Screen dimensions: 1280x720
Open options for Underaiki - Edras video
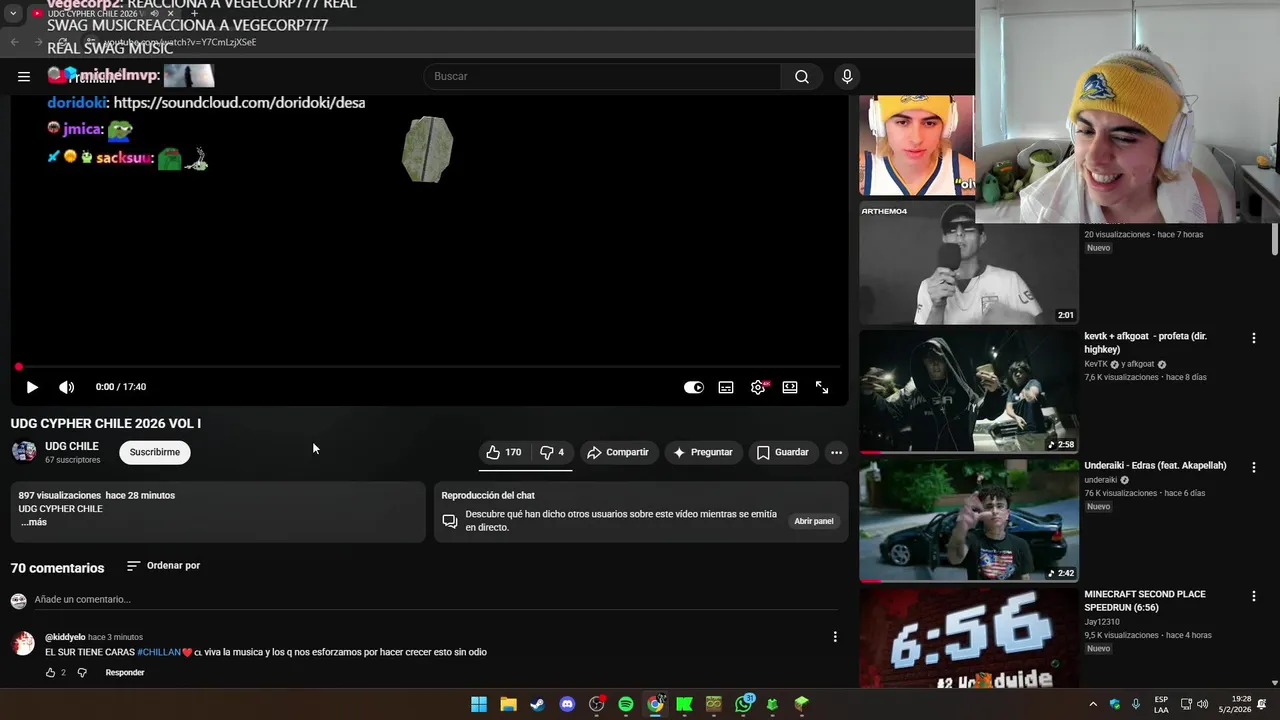point(1253,467)
